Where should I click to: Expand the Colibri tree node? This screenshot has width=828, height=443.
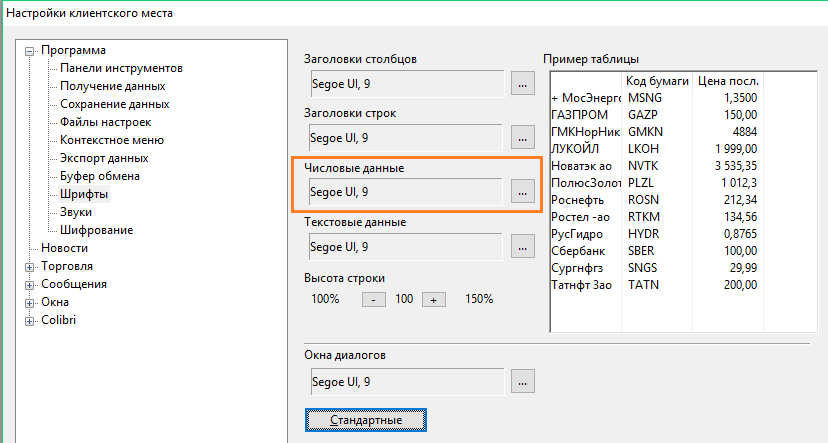pyautogui.click(x=30, y=321)
